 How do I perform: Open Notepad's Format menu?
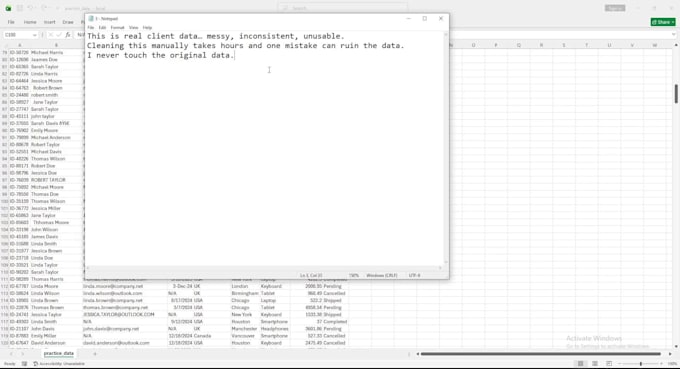pos(118,28)
